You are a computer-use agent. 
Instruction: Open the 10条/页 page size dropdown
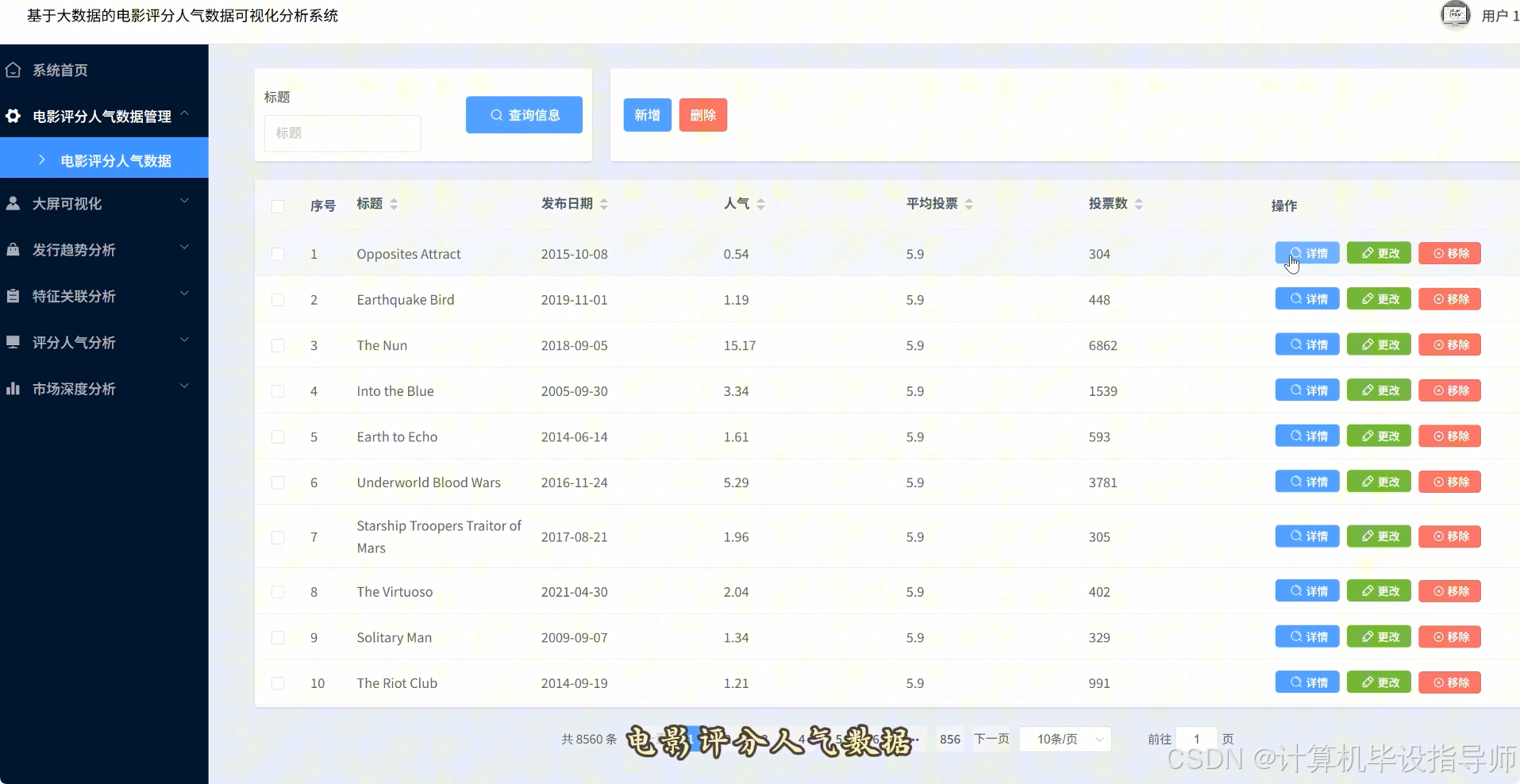[1065, 739]
